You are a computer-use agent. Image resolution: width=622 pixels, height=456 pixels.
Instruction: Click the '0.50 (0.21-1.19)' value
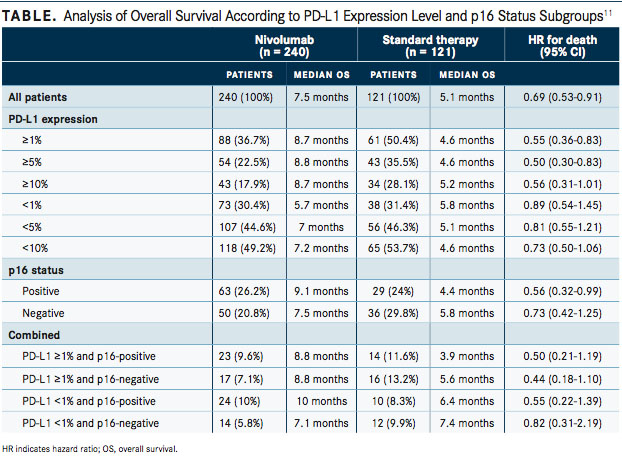[562, 356]
